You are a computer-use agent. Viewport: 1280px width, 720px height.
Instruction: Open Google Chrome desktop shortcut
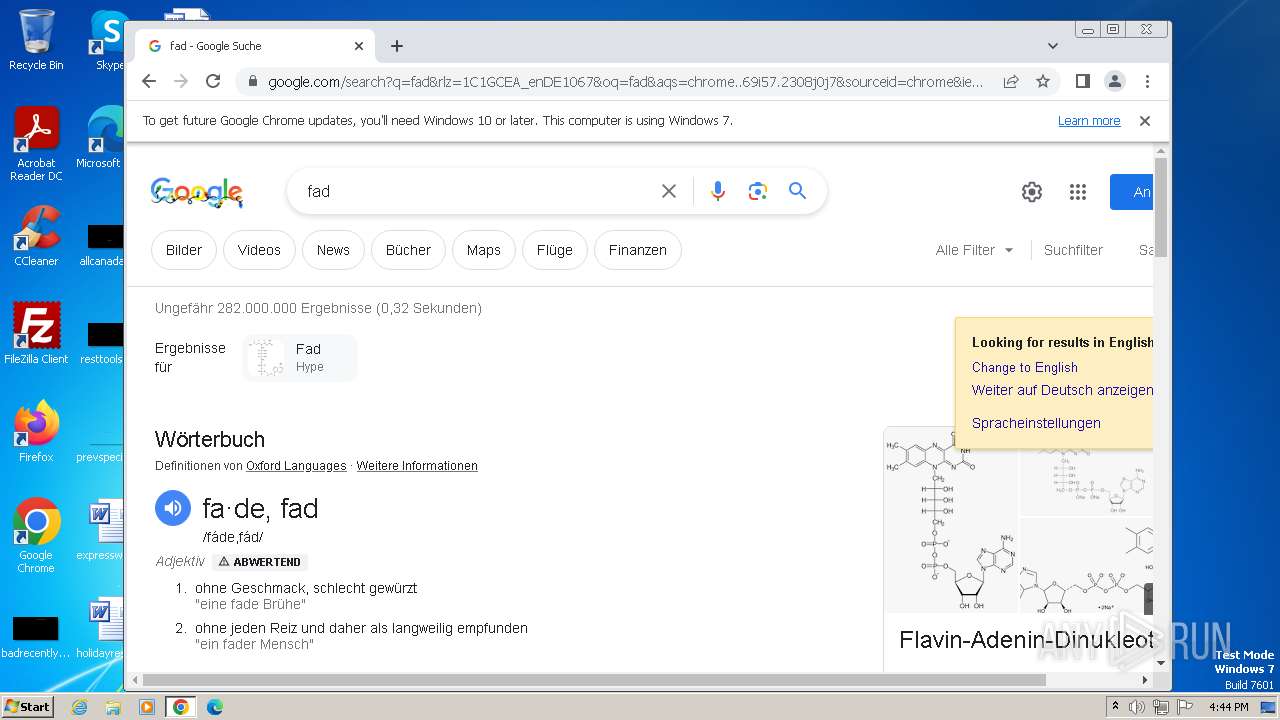pos(36,536)
